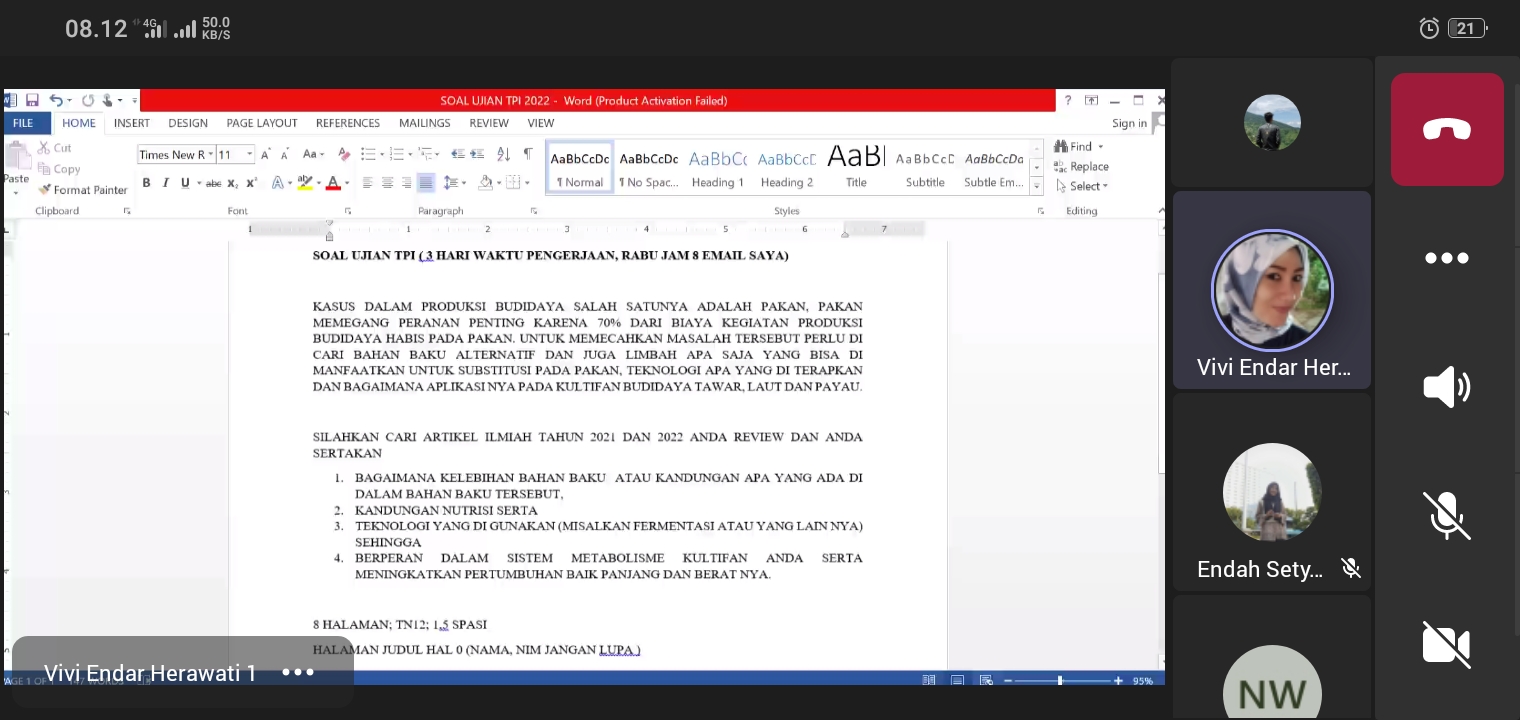This screenshot has height=720, width=1520.
Task: Open the Select dropdown in Editing group
Action: [x=1082, y=186]
